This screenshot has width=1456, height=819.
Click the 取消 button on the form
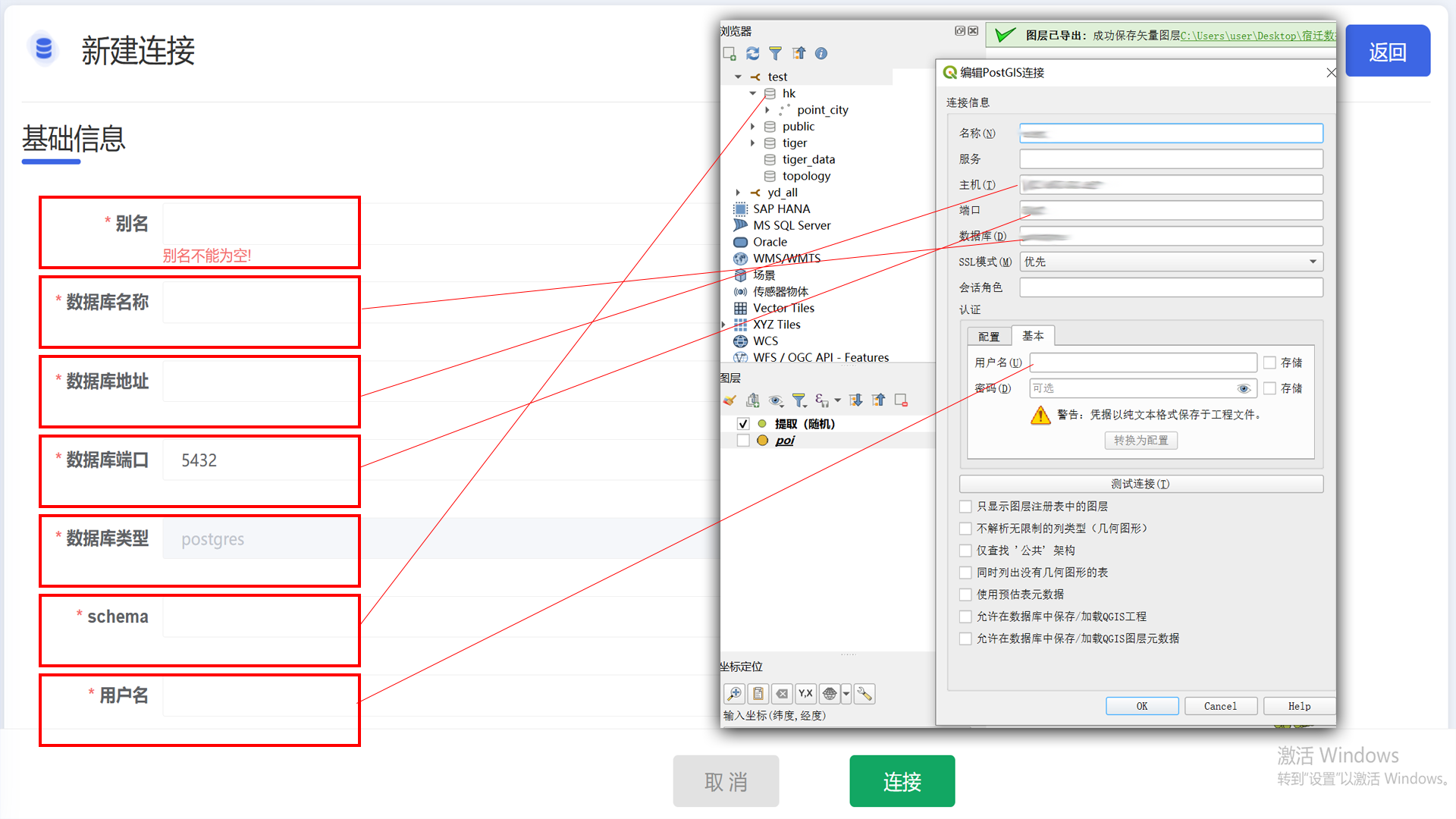pyautogui.click(x=726, y=781)
